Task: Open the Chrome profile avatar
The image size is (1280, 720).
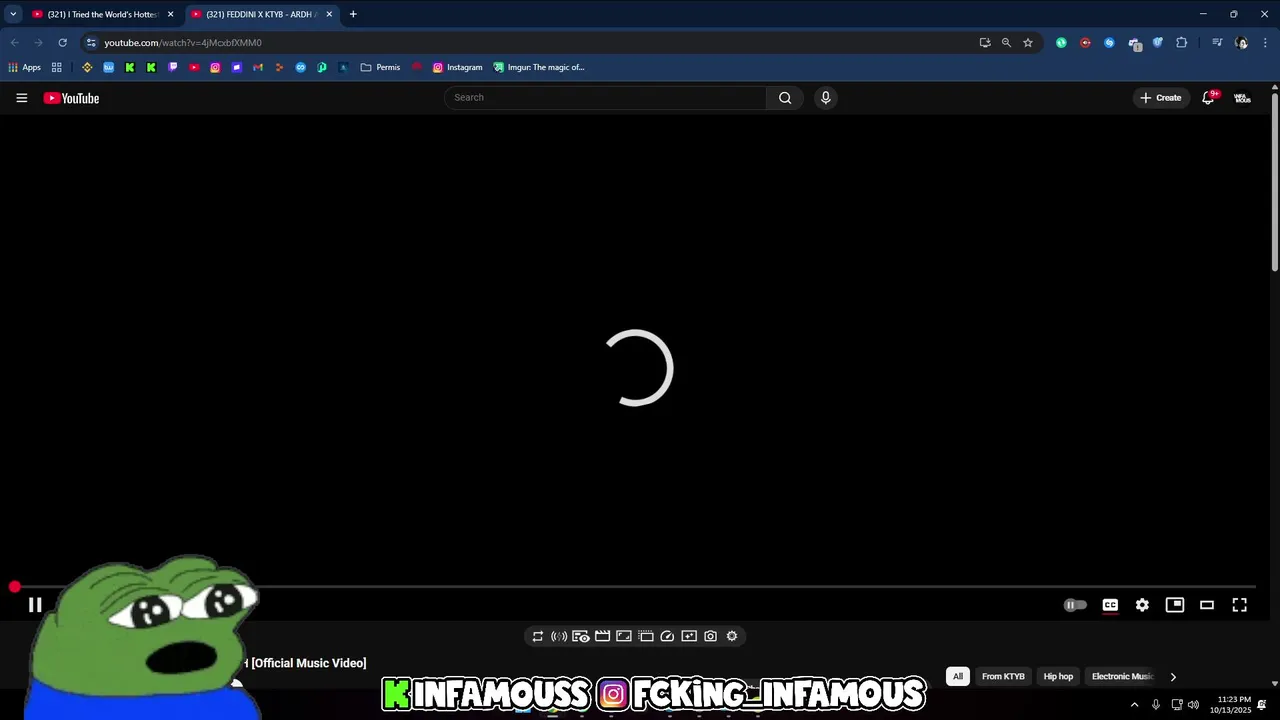Action: (x=1241, y=43)
